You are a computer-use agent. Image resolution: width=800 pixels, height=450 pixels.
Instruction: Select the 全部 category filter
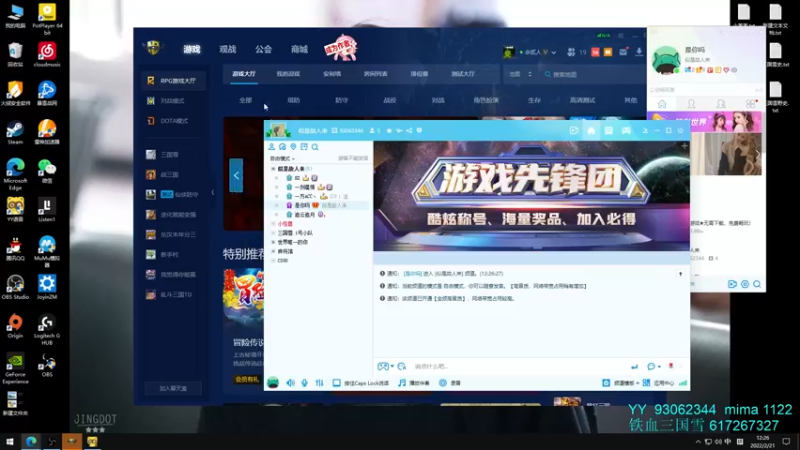click(x=245, y=101)
